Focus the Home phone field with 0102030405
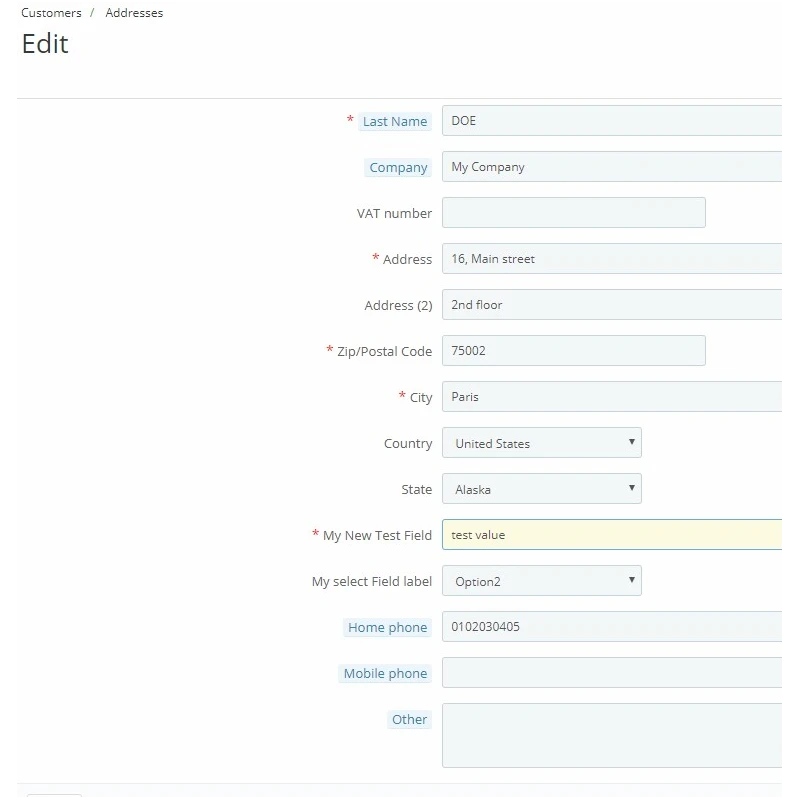This screenshot has width=800, height=800. [x=612, y=626]
